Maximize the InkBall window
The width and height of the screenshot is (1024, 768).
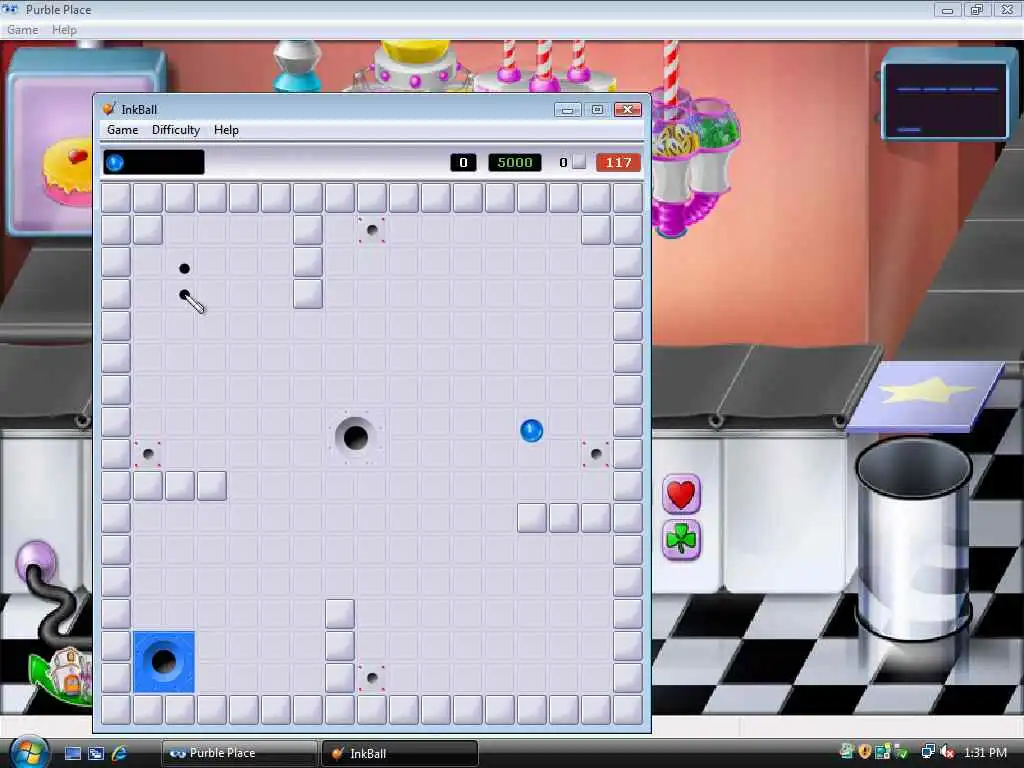596,110
